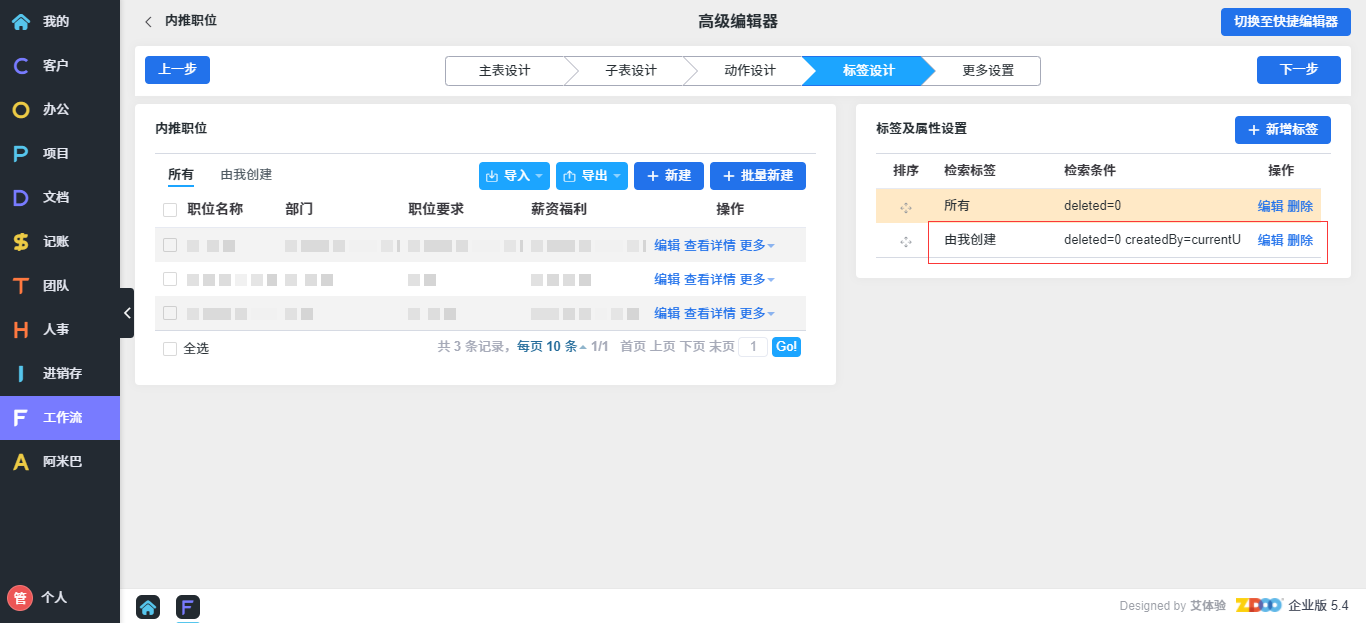This screenshot has height=623, width=1366.
Task: Open the 阿米巴 module icon
Action: 20,462
